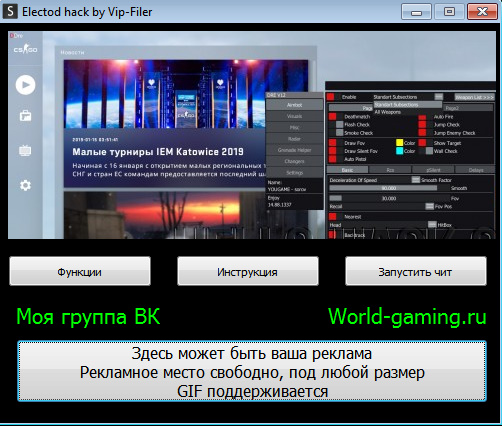This screenshot has width=502, height=426.
Task: Close the Electod hack window
Action: tap(482, 12)
